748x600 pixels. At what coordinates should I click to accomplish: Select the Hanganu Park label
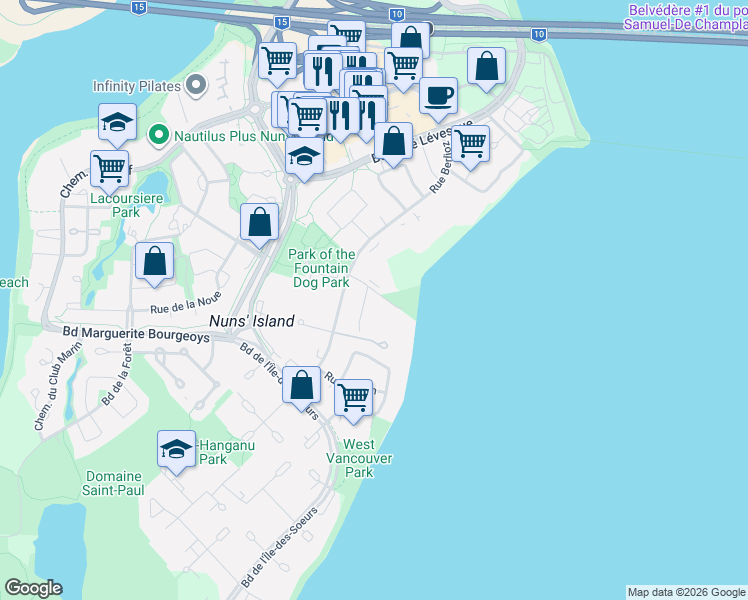click(x=227, y=452)
